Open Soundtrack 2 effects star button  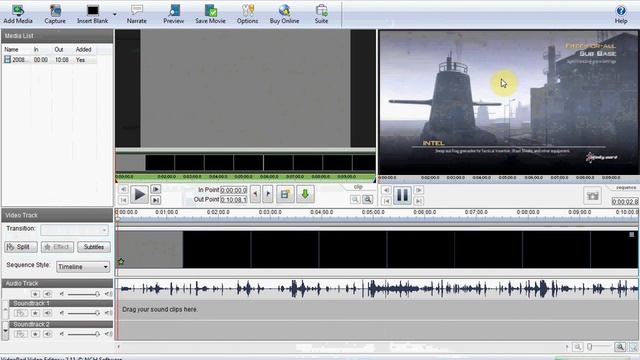36,334
